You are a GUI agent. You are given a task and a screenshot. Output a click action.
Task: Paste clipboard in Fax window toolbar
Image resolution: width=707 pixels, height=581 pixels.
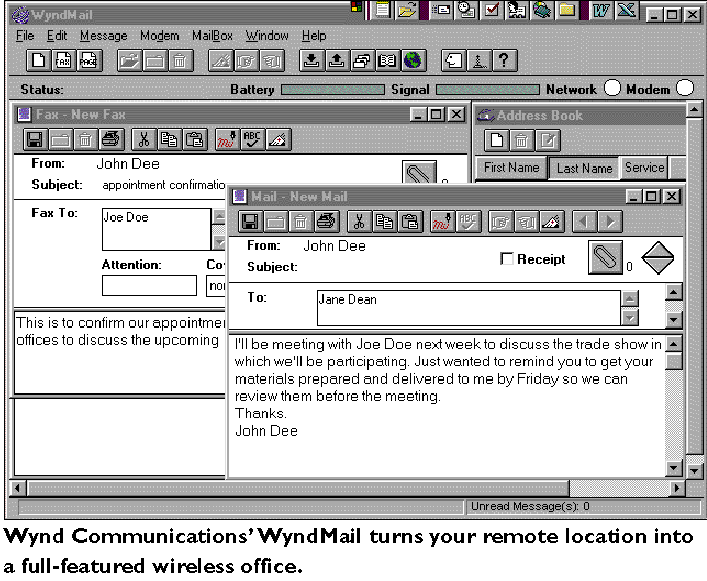point(194,139)
